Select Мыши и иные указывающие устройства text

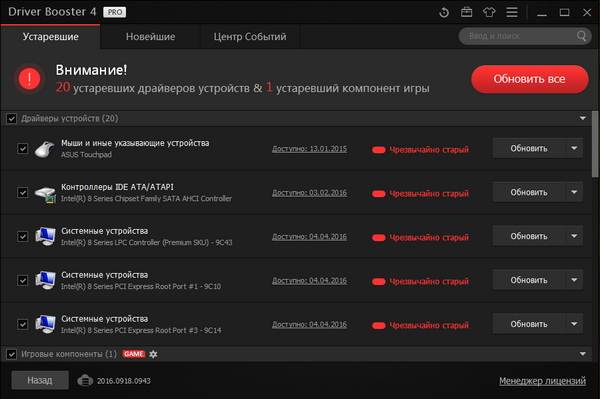point(135,143)
